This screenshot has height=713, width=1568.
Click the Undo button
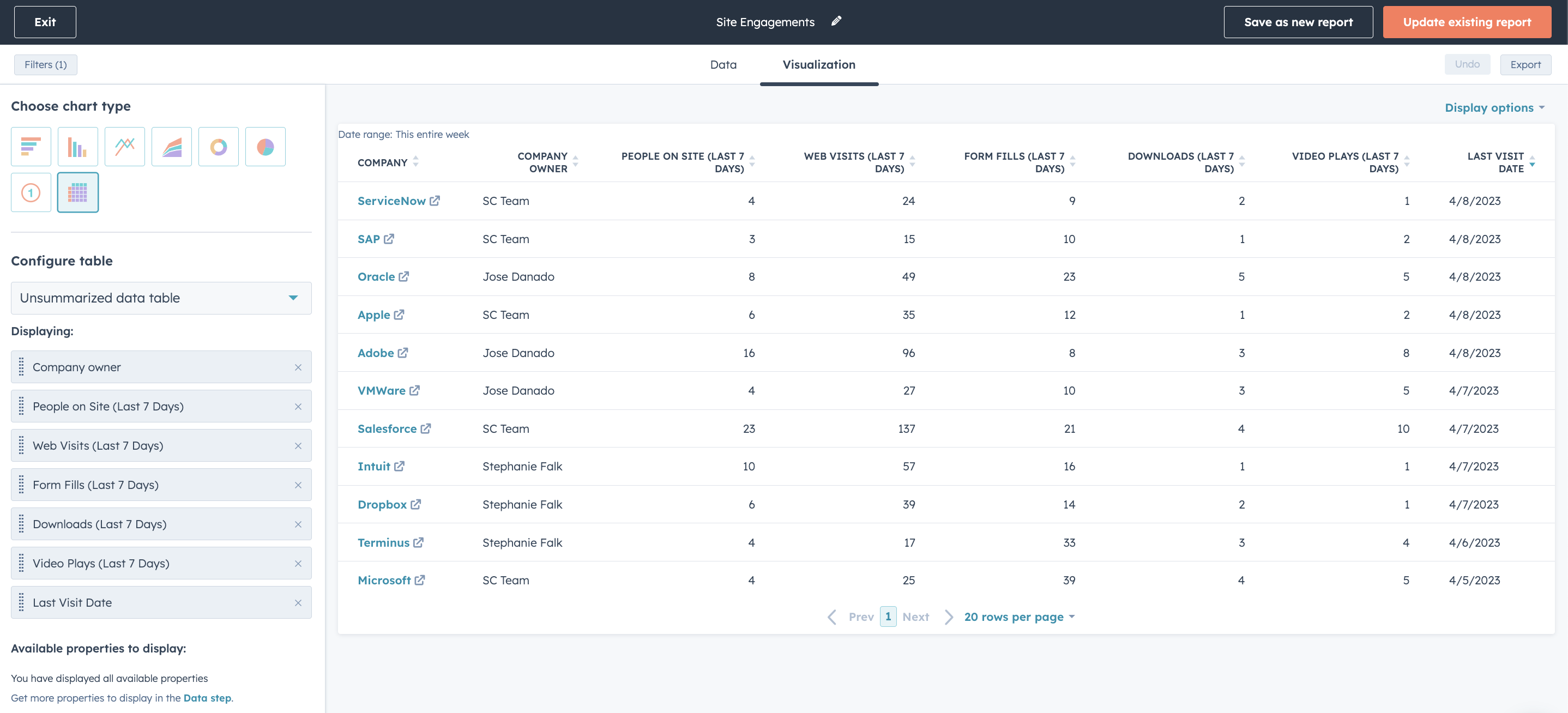click(x=1467, y=64)
